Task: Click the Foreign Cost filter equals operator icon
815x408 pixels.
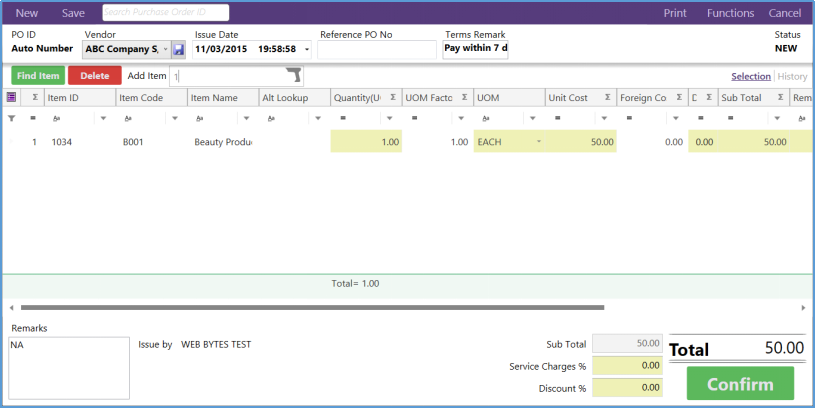Action: pos(629,119)
